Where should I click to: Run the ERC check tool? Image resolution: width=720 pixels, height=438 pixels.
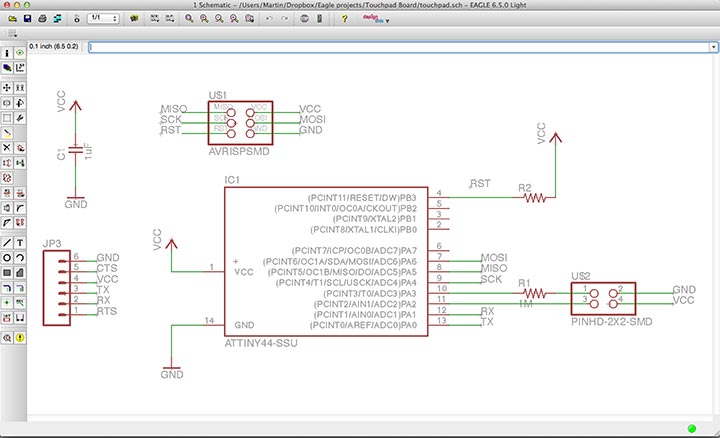click(x=7, y=338)
